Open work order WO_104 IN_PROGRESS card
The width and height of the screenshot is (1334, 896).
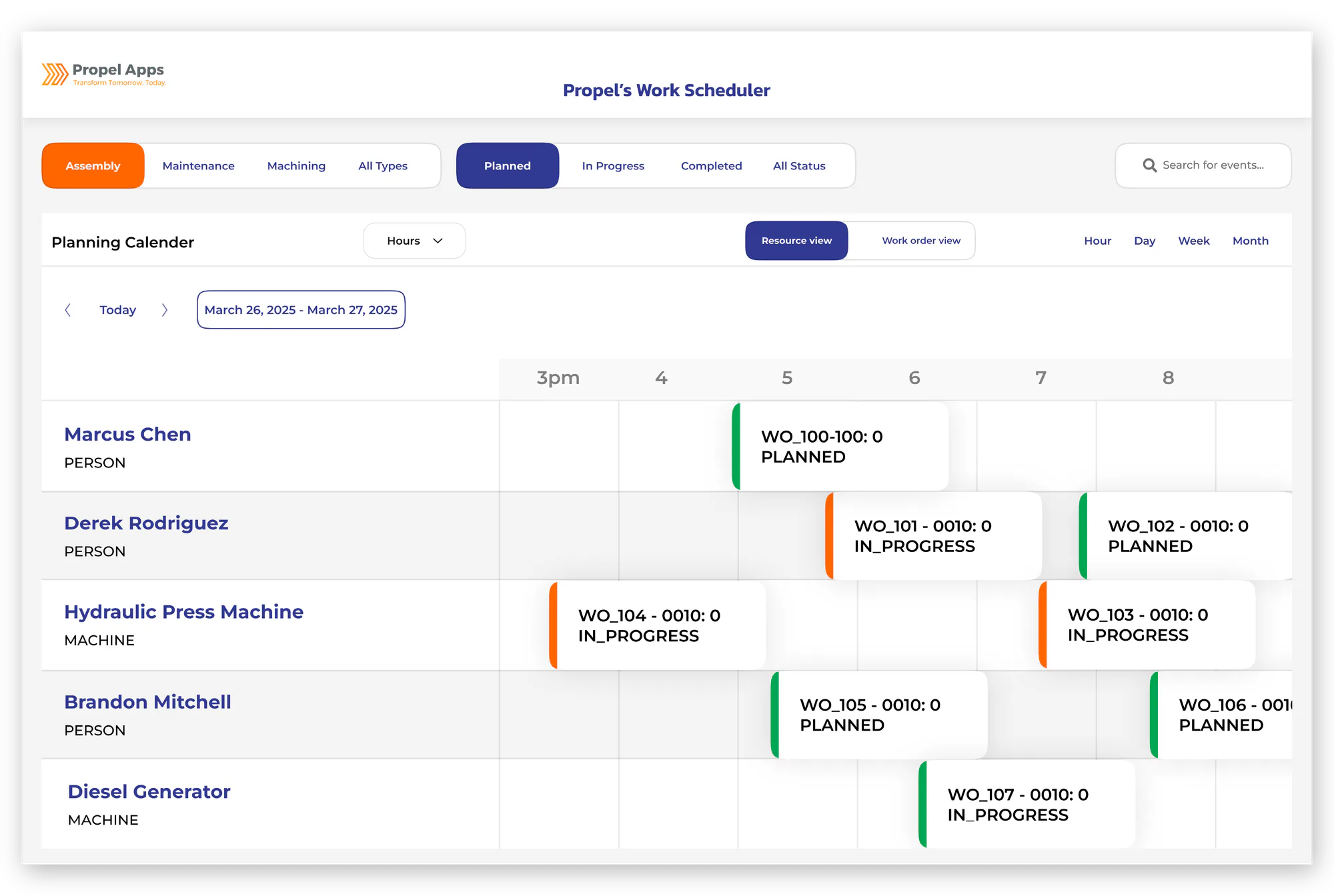click(658, 625)
